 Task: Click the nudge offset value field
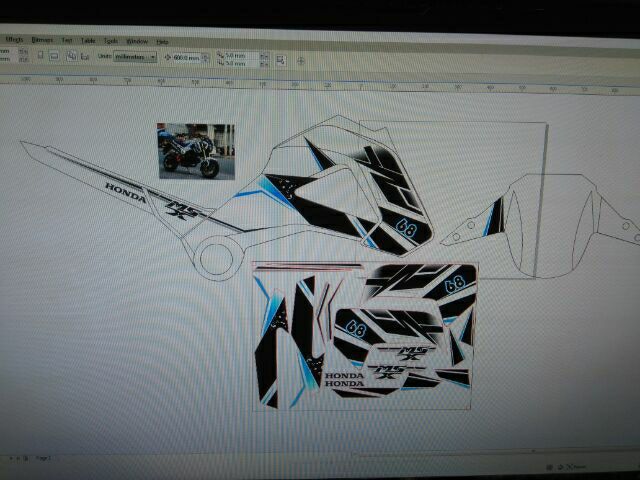(187, 58)
